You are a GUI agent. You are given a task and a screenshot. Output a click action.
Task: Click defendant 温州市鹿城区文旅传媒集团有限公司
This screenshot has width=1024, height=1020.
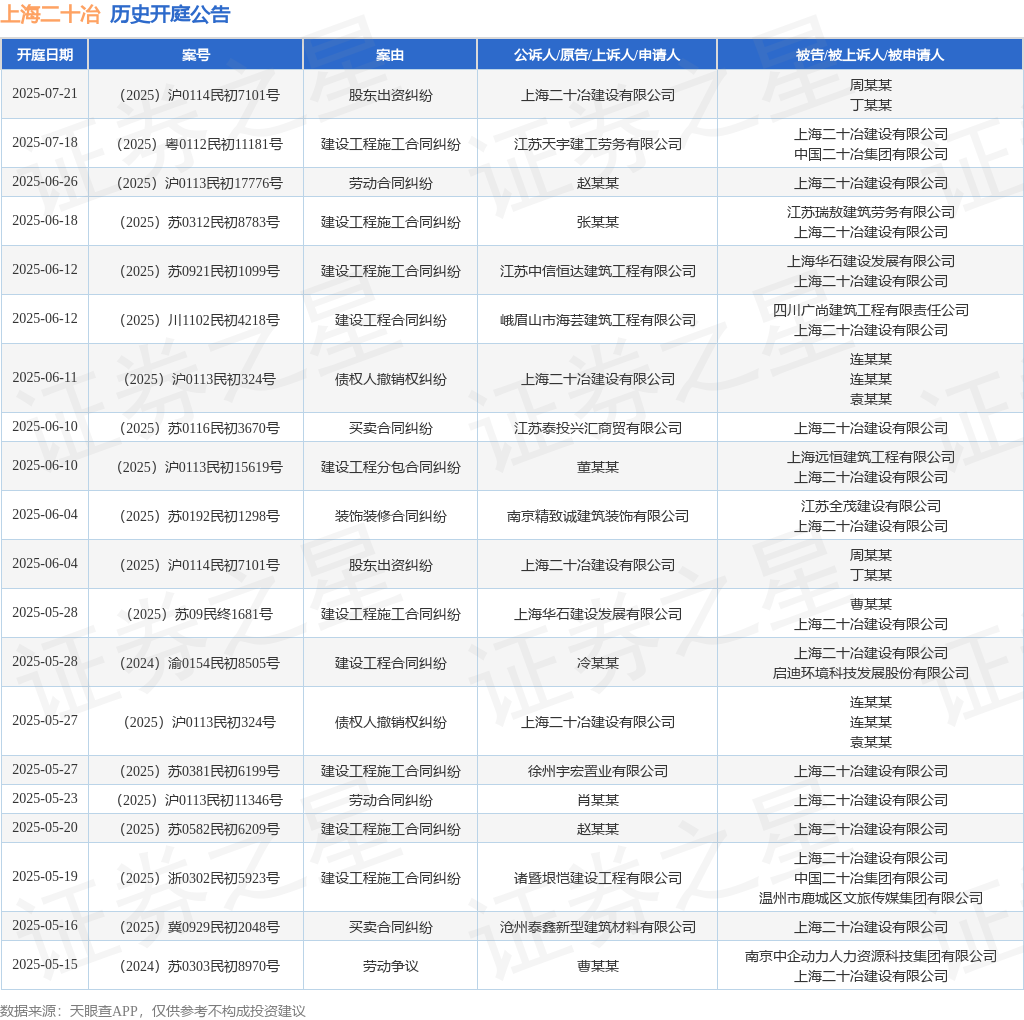coord(871,898)
